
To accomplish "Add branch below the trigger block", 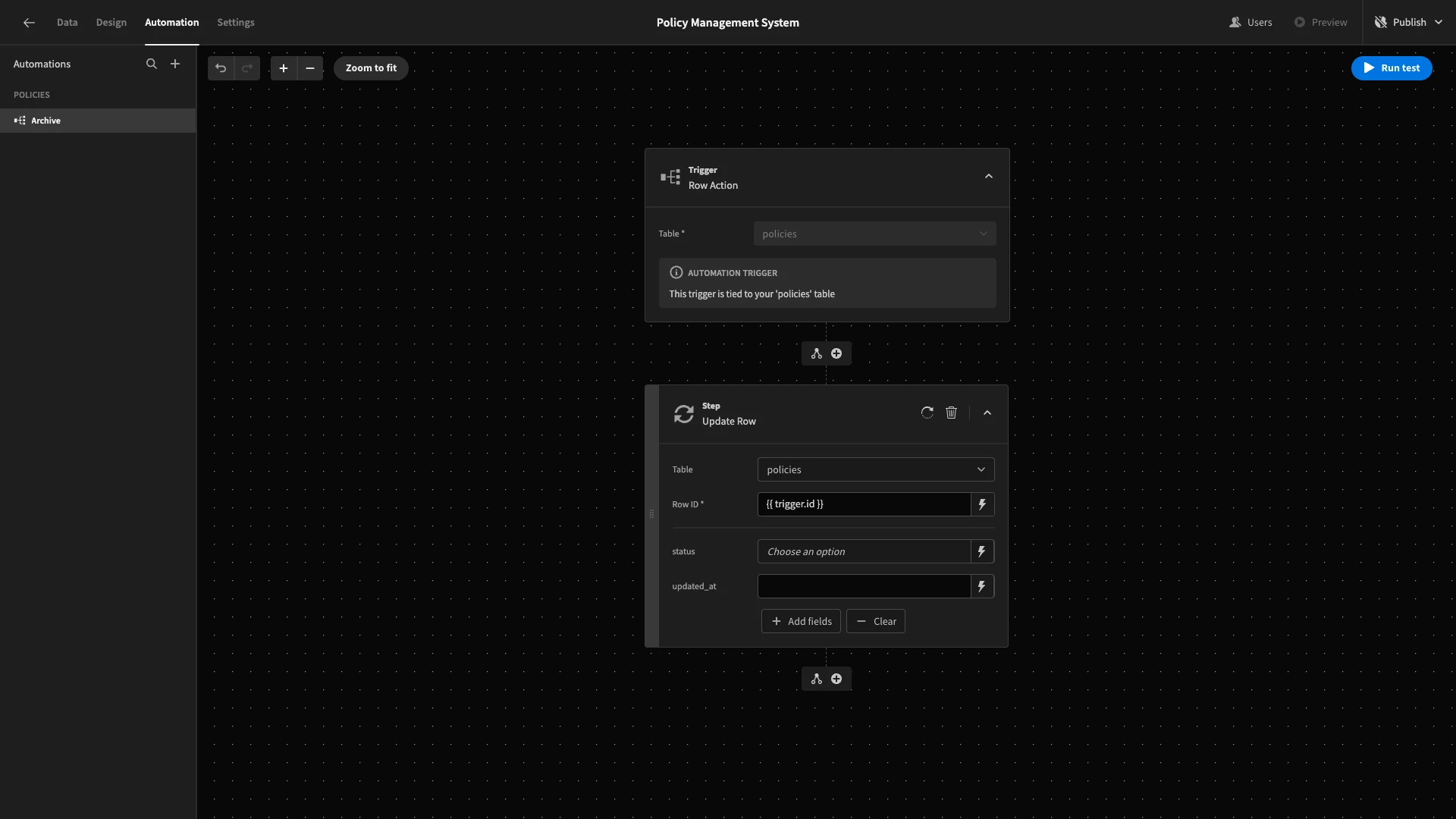I will (x=817, y=353).
